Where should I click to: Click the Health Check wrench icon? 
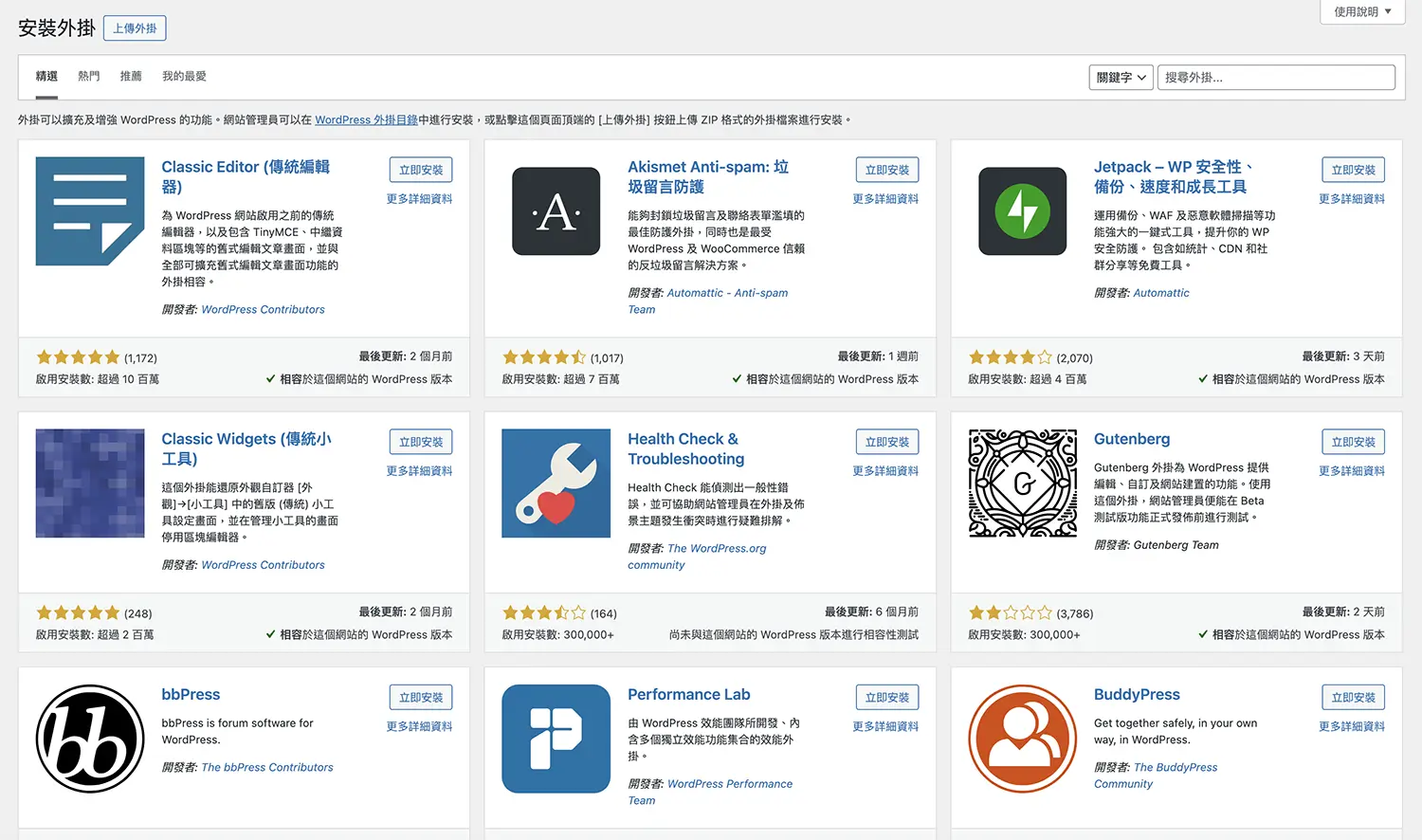click(x=556, y=484)
